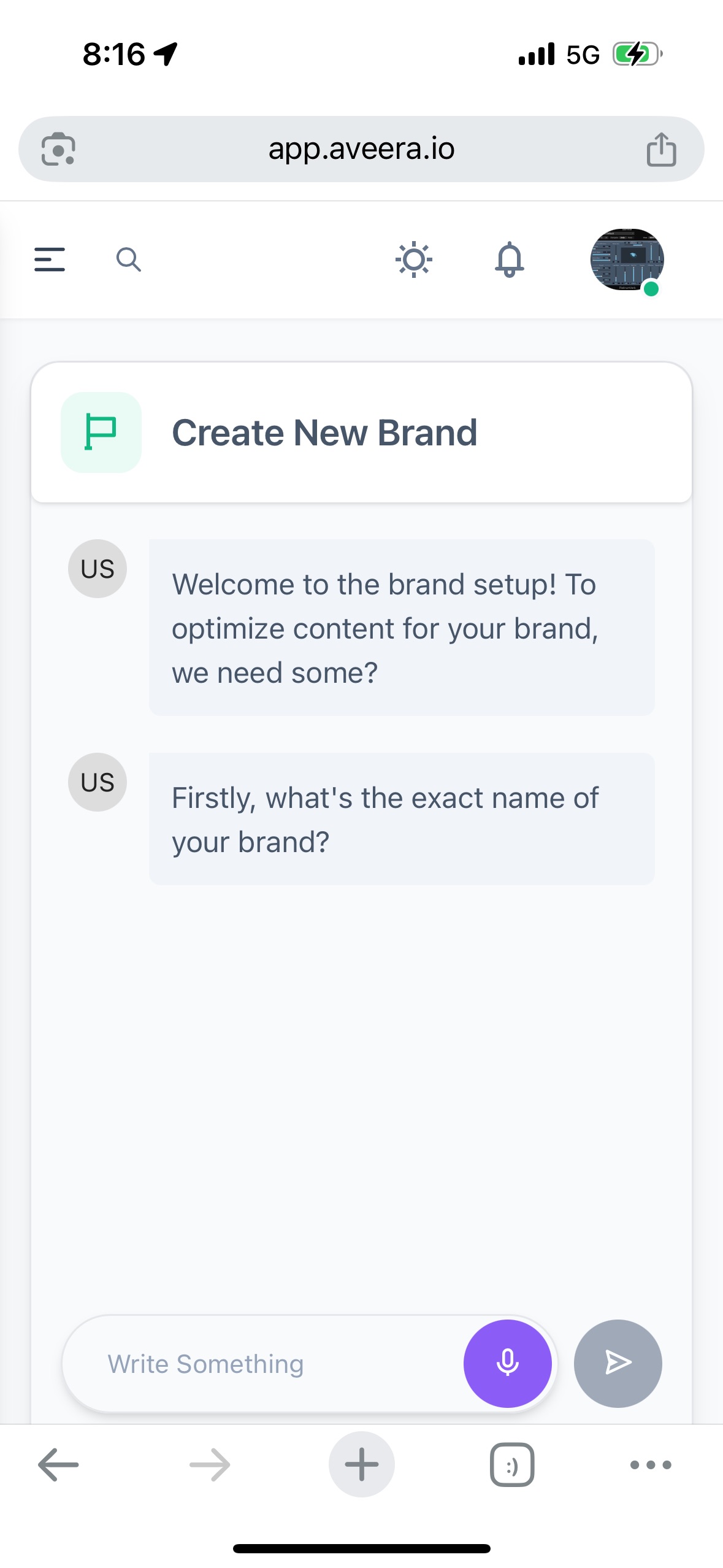Toggle the light/dark theme sun icon

tap(414, 259)
